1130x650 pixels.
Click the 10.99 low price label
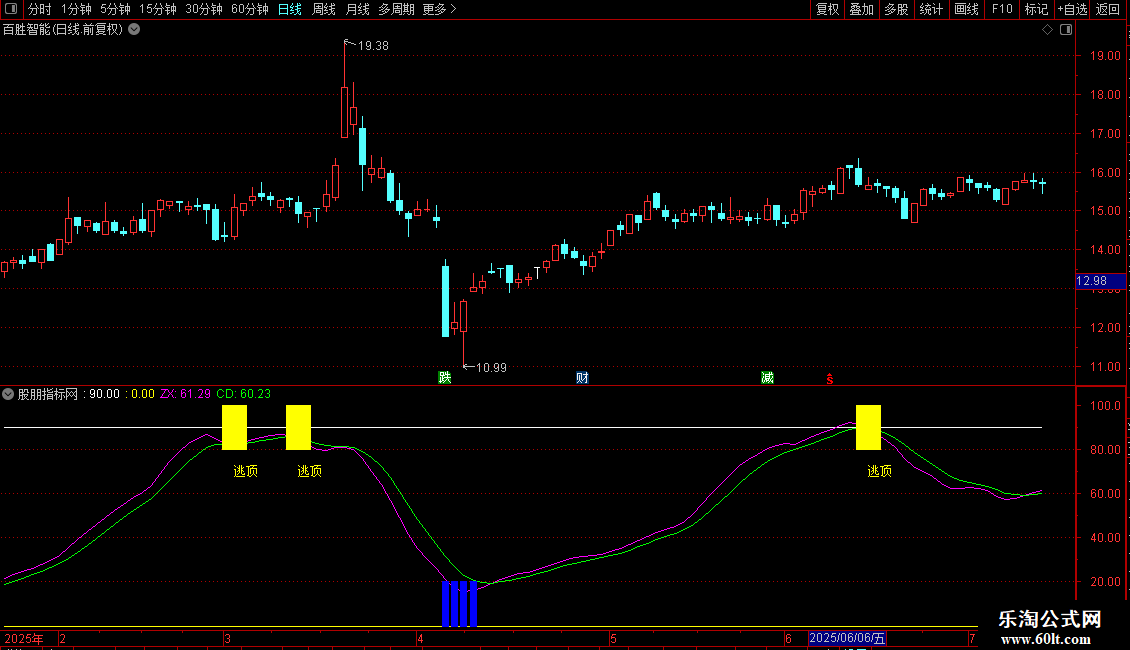(x=491, y=368)
